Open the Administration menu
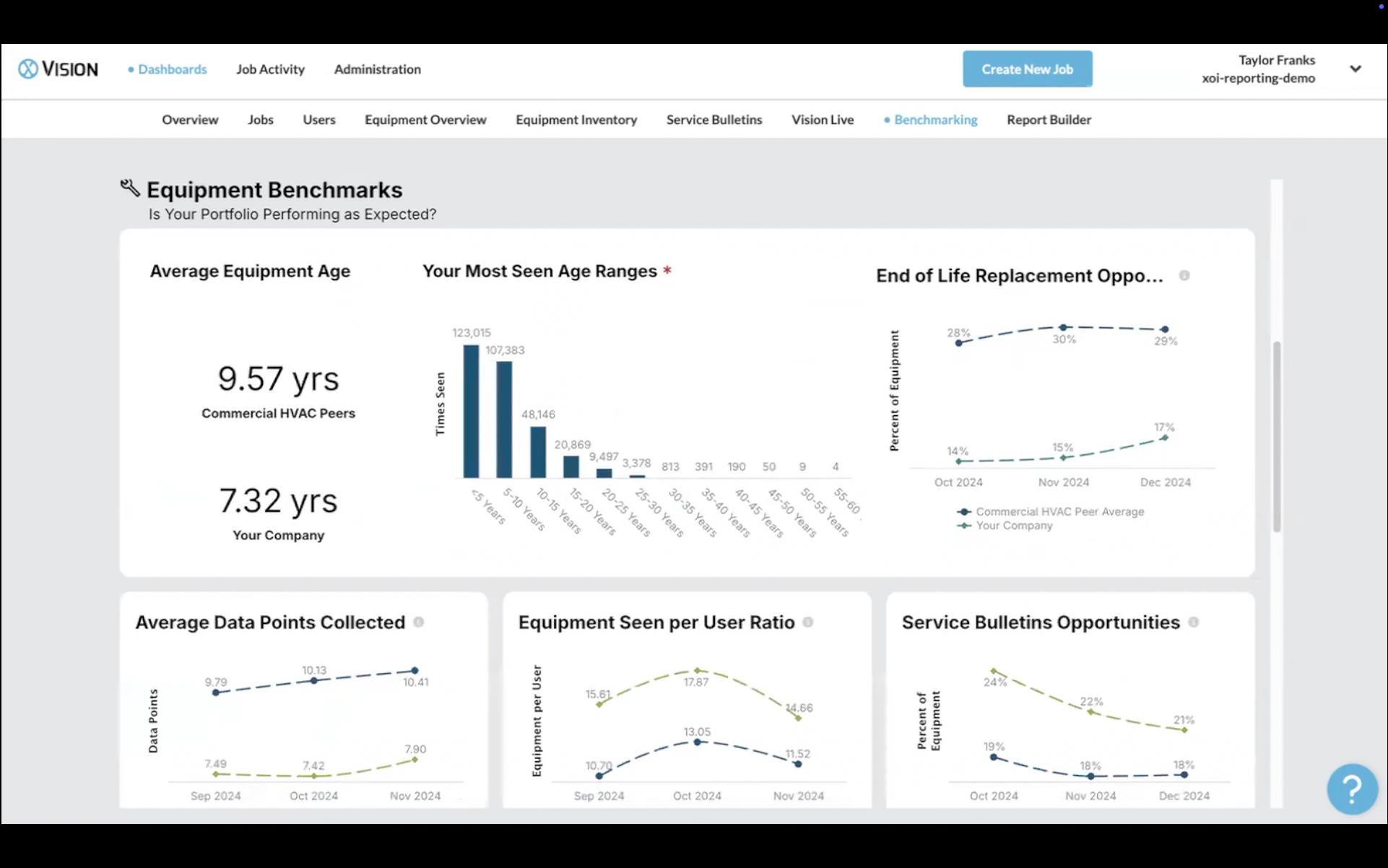The height and width of the screenshot is (868, 1388). point(377,69)
